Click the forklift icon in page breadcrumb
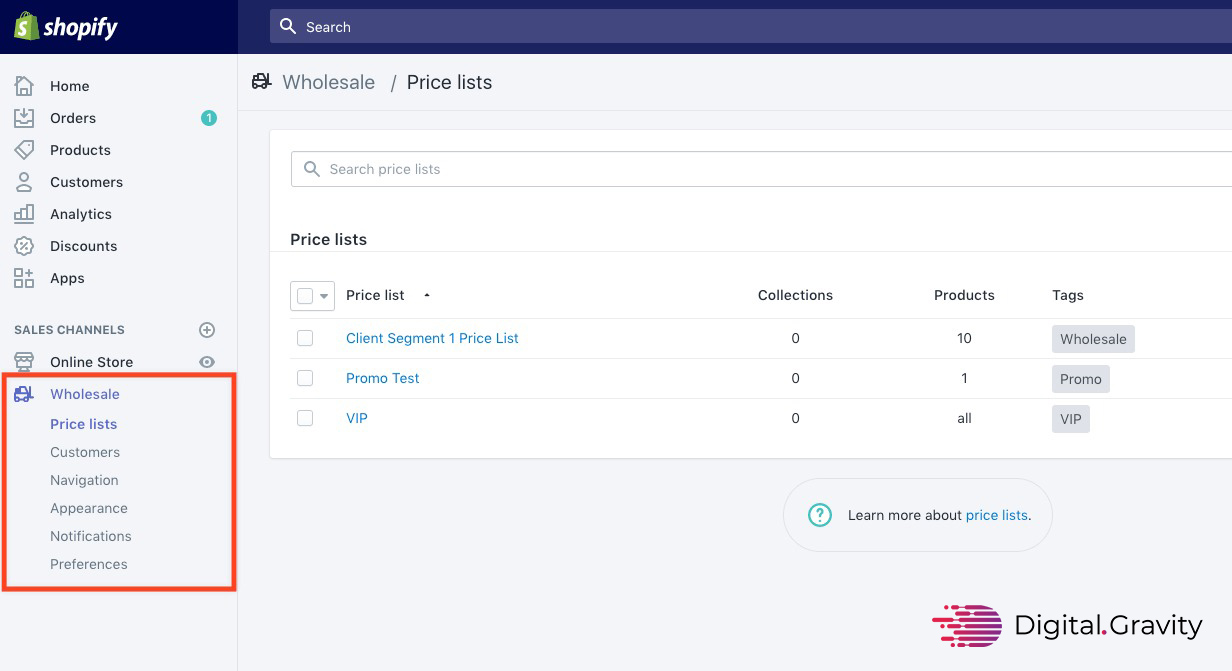1232x671 pixels. 262,81
